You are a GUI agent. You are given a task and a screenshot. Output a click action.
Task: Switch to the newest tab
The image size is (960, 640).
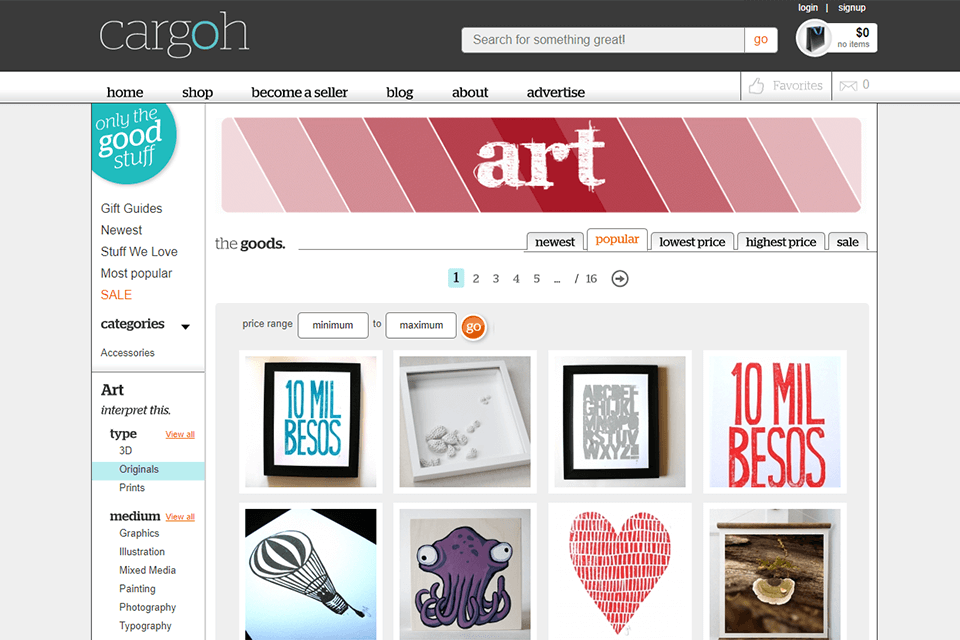click(x=555, y=242)
